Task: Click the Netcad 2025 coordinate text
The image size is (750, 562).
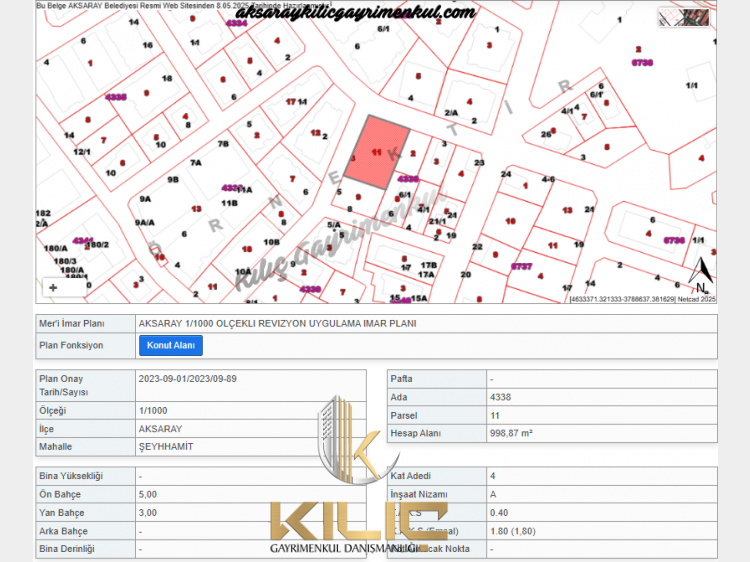Action: (643, 298)
